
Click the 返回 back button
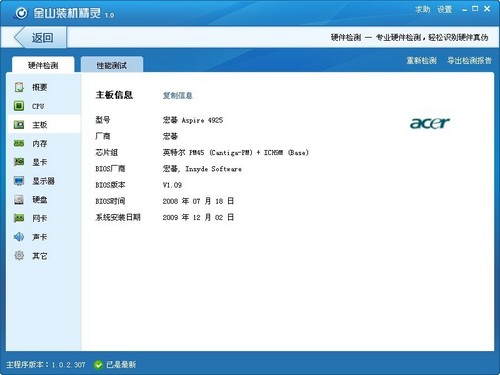pyautogui.click(x=39, y=37)
